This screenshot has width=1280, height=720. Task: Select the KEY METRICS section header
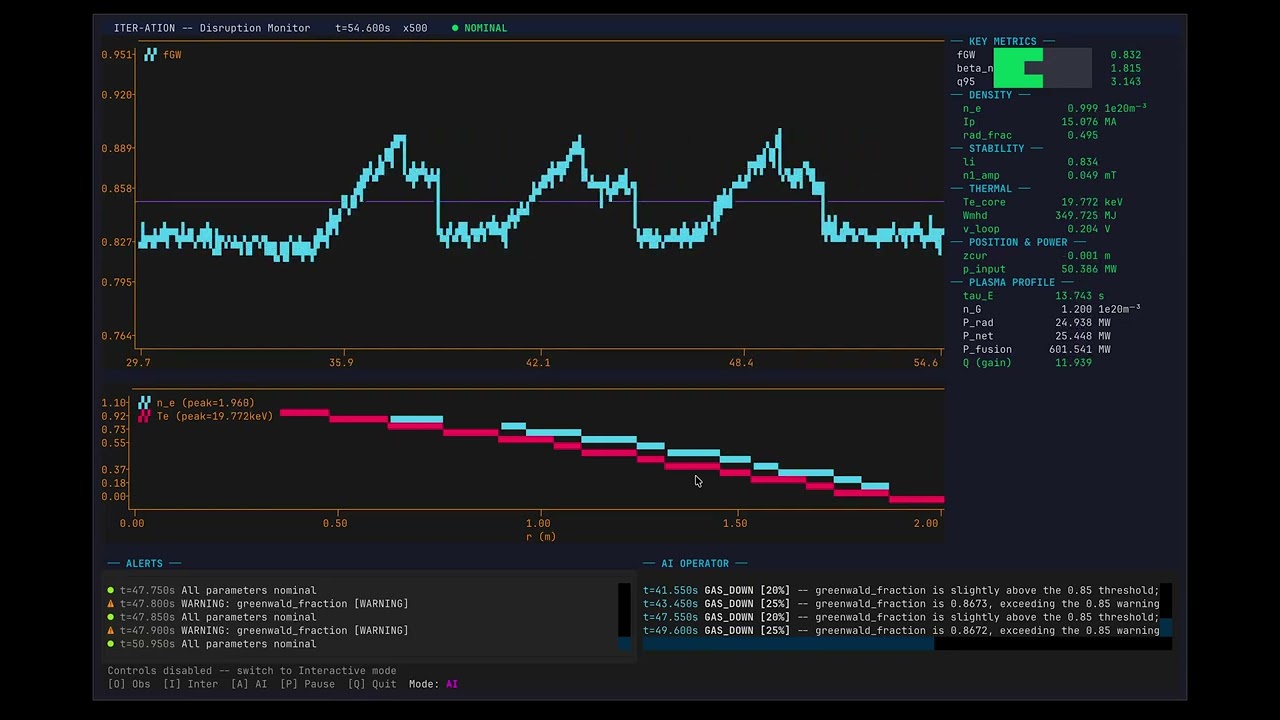(1002, 42)
